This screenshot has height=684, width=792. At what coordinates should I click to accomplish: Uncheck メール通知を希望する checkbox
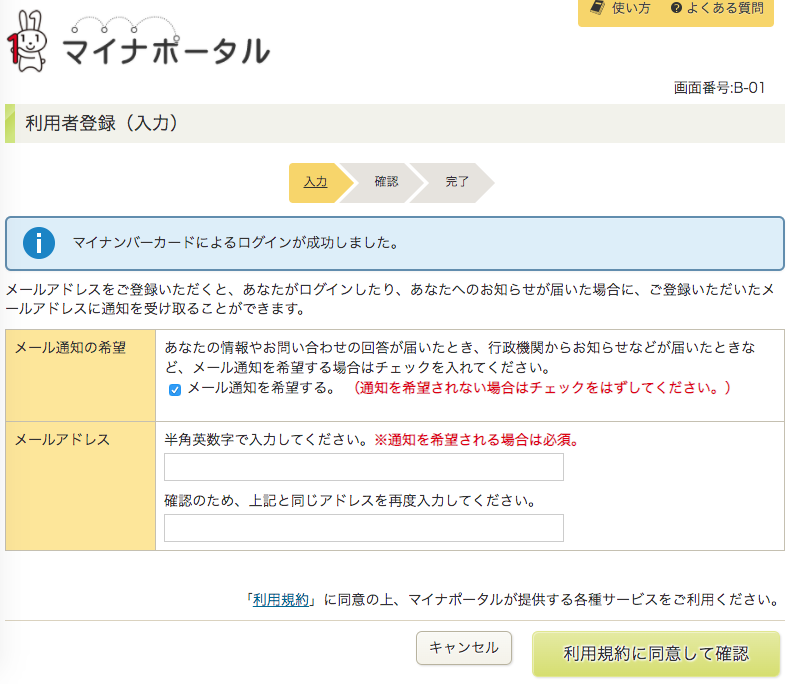(175, 389)
